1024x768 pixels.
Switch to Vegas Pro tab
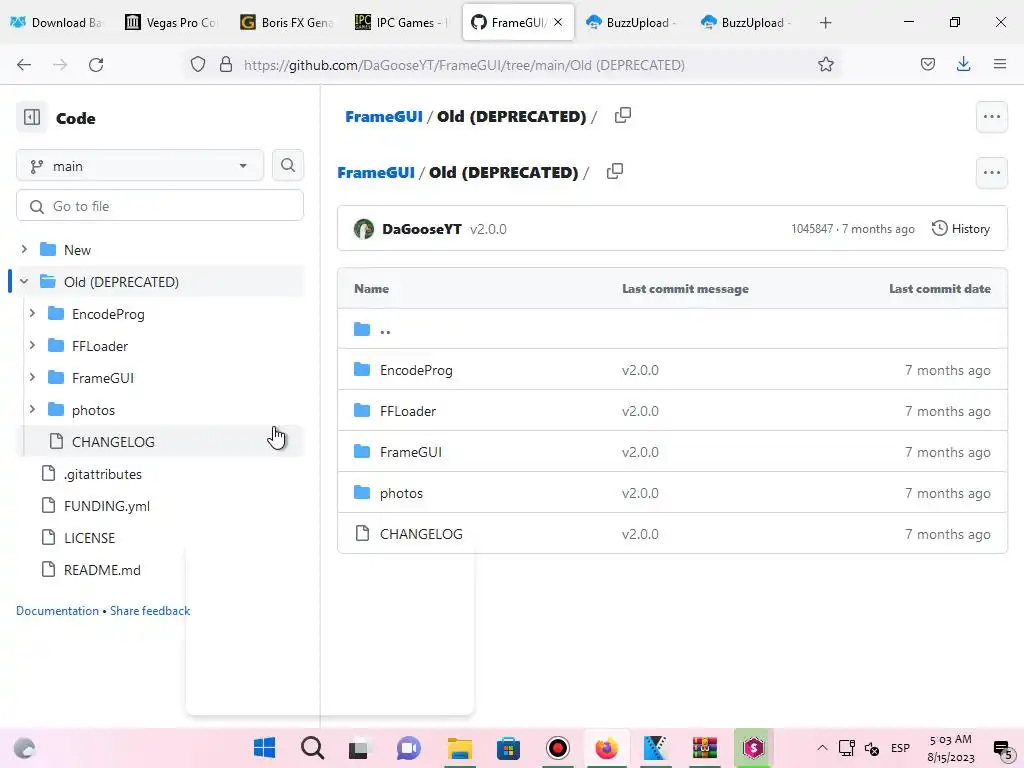[x=171, y=22]
